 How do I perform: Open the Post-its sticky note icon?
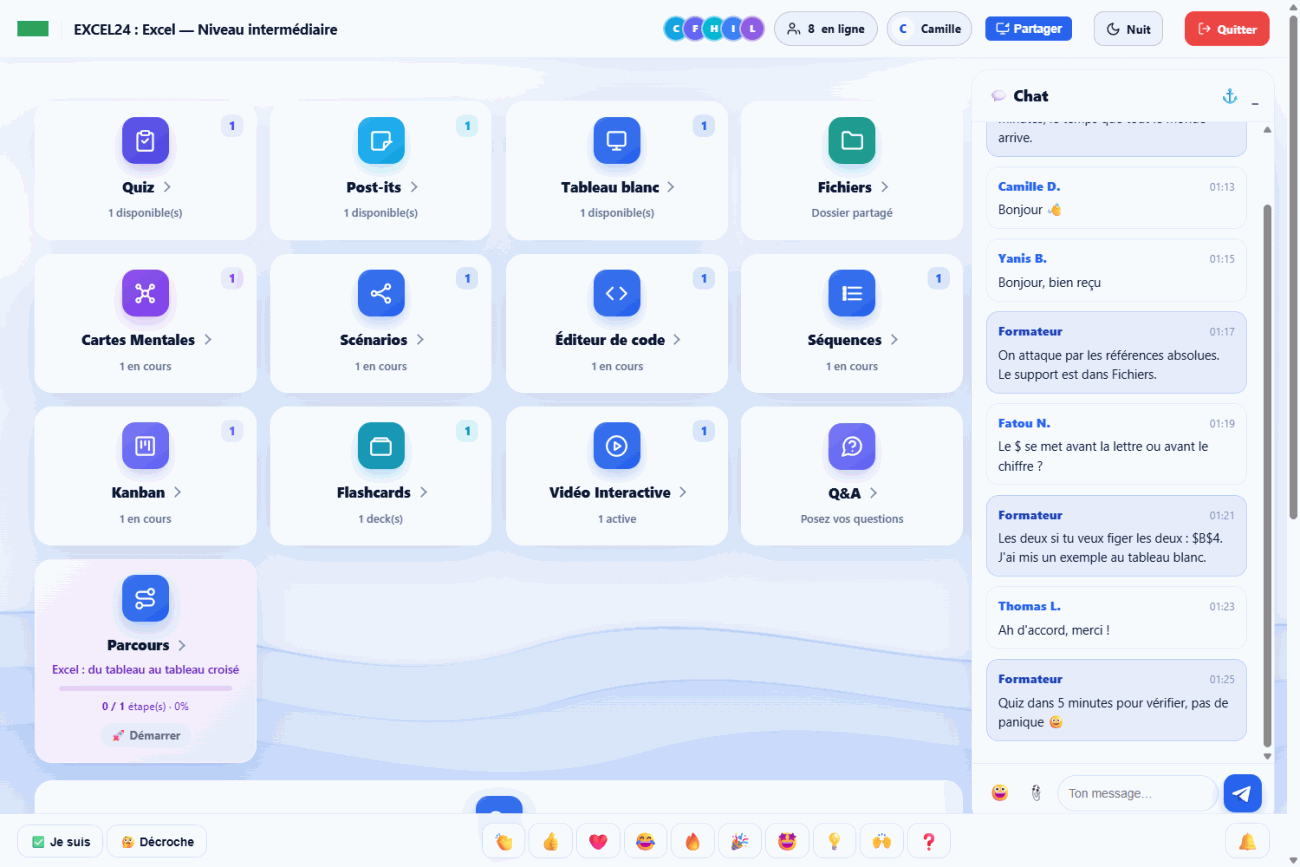(381, 141)
